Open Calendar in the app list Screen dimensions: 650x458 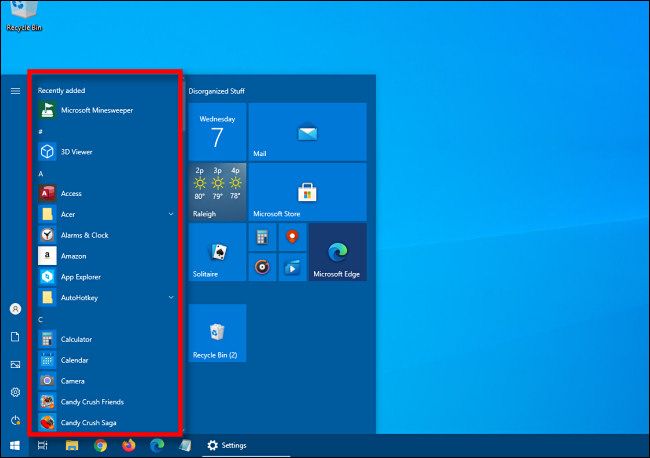click(106, 360)
